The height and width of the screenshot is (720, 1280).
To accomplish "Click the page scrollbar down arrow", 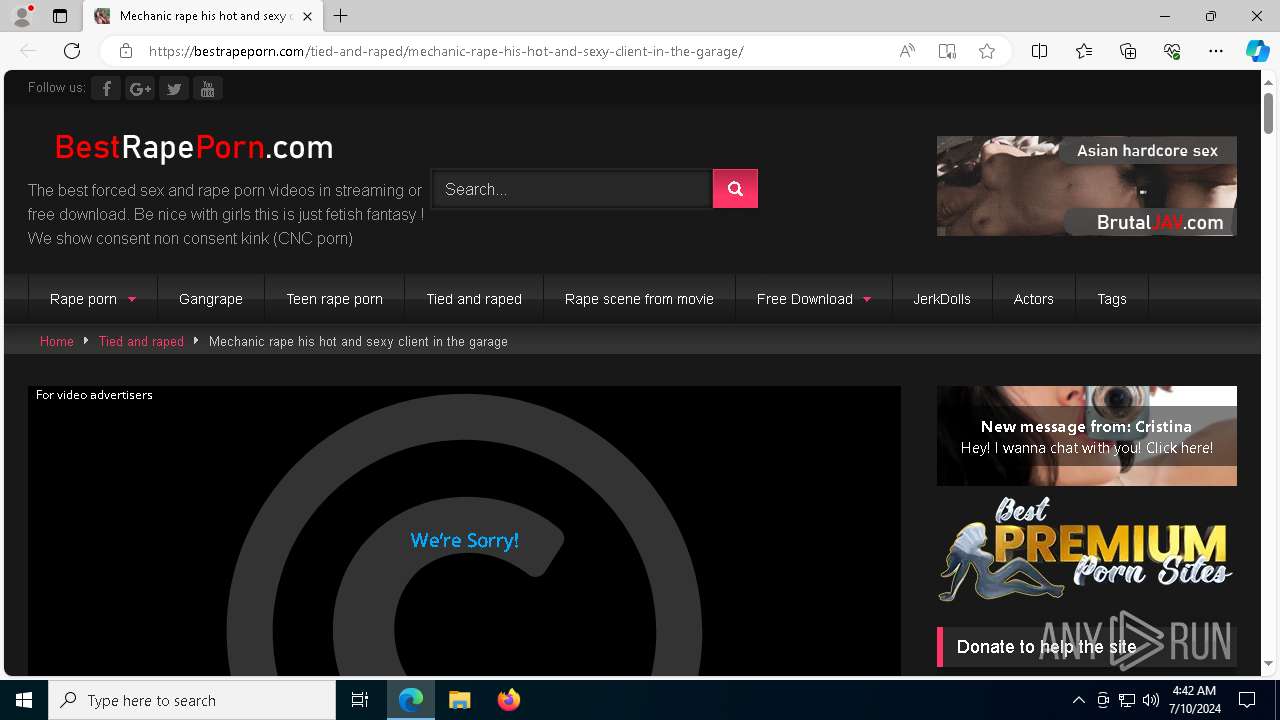I will 1269,663.
